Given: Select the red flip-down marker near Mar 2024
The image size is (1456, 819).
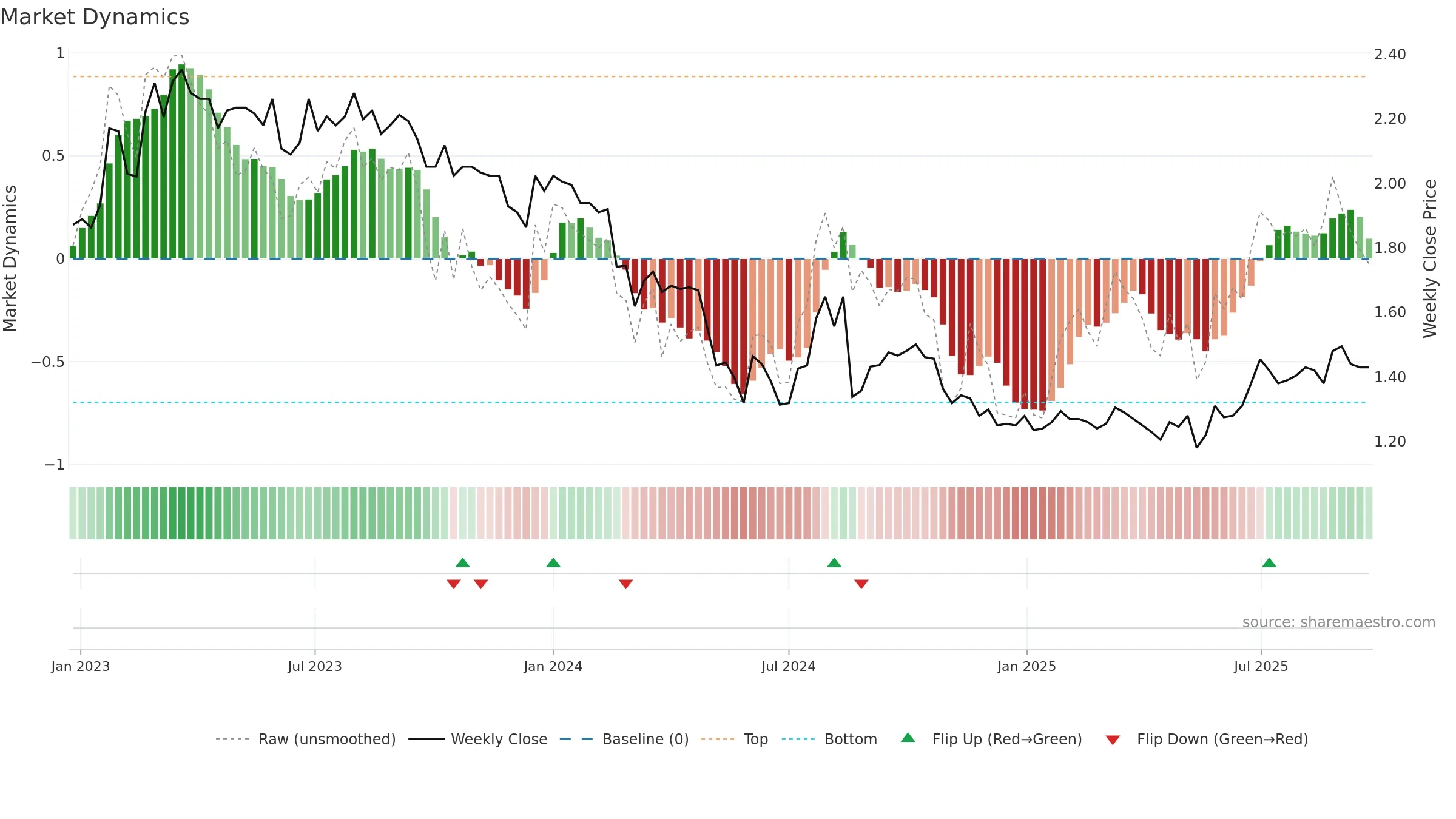Looking at the screenshot, I should [626, 584].
